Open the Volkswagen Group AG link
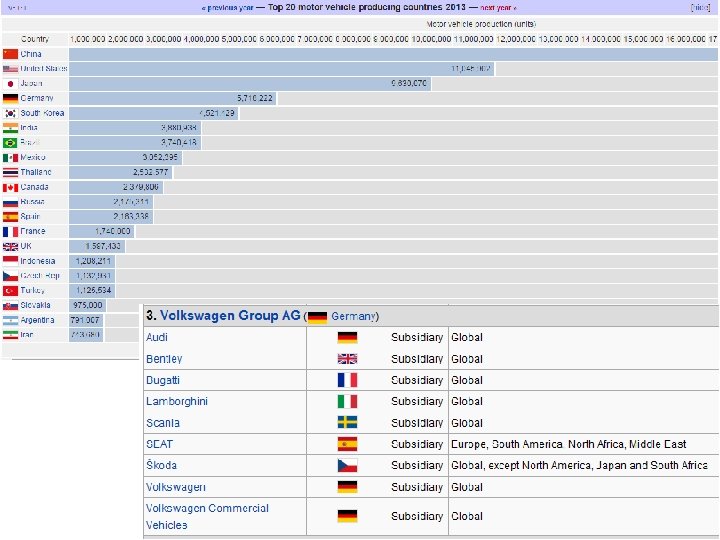Viewport: 720px width, 540px height. (230, 315)
